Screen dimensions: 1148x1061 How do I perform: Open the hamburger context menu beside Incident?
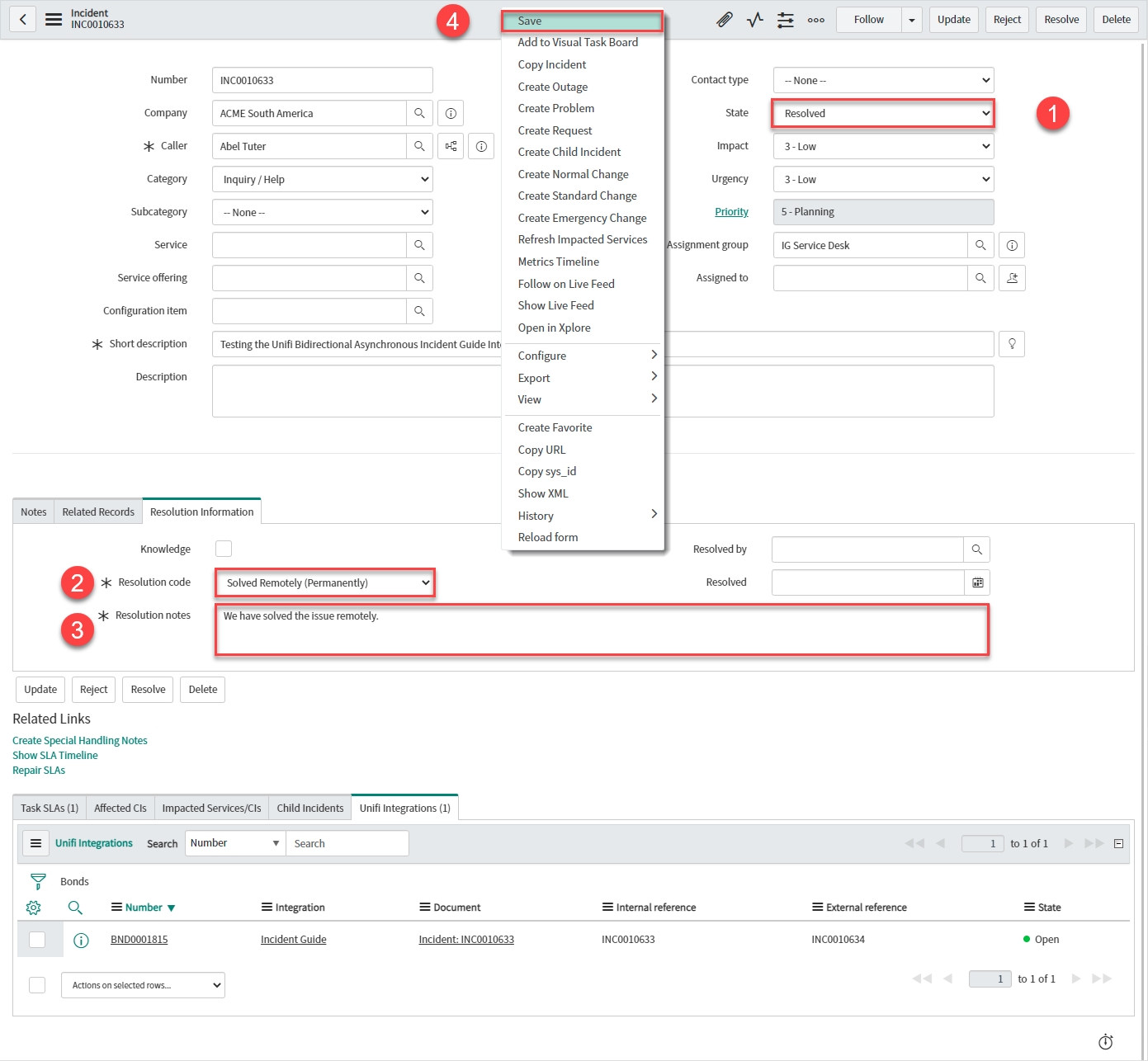54,20
